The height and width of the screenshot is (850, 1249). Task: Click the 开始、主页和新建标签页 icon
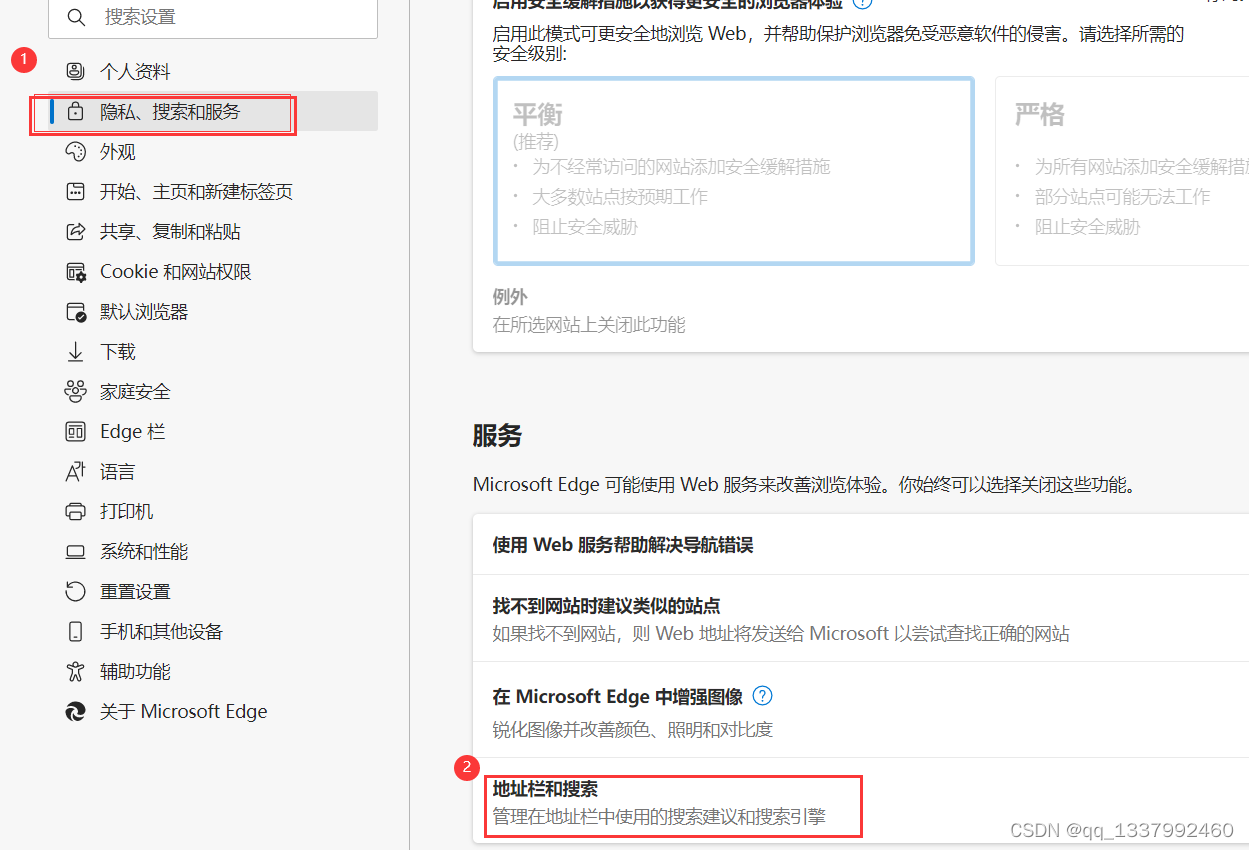(75, 191)
